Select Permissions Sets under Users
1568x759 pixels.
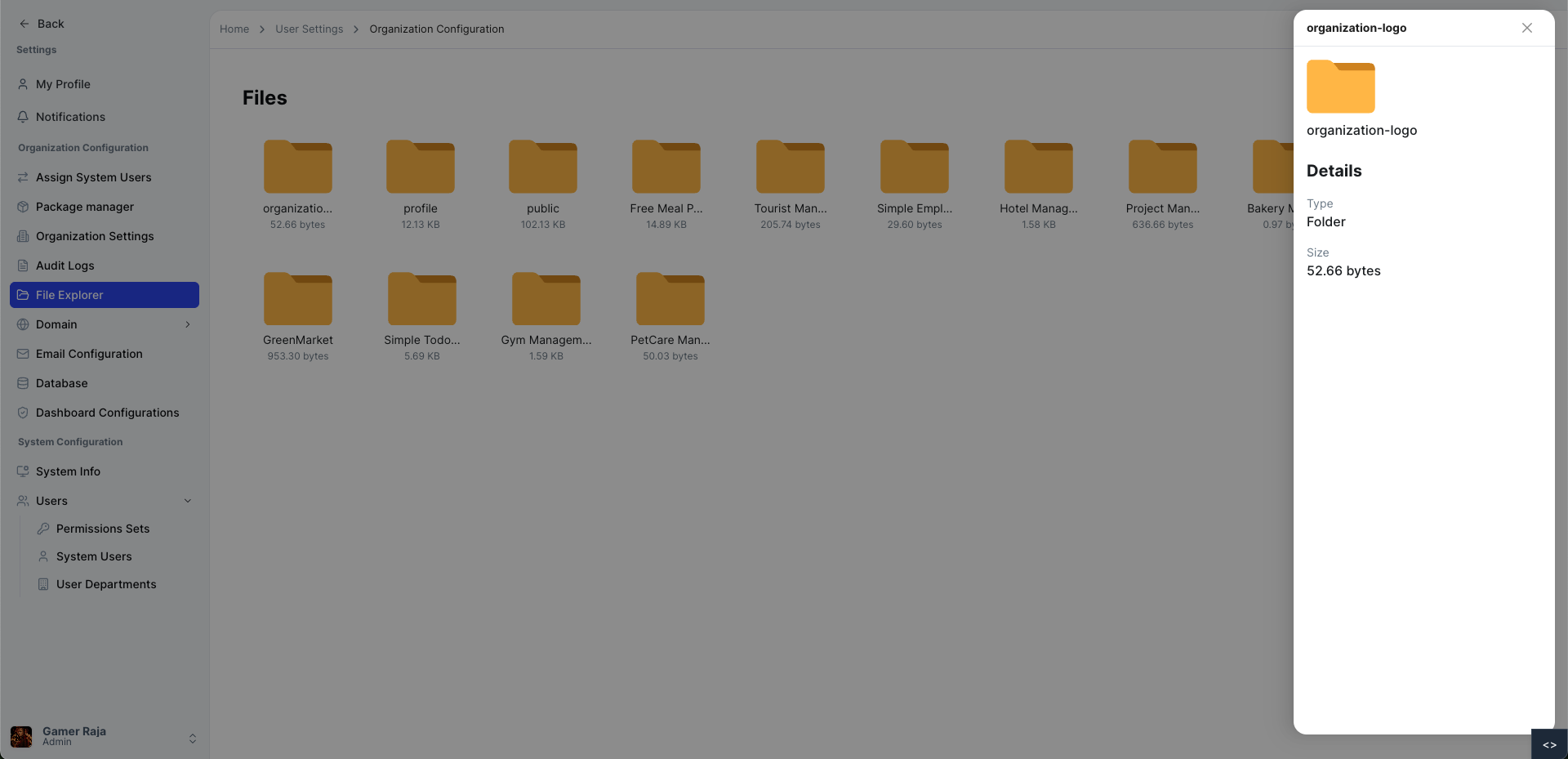tap(102, 529)
